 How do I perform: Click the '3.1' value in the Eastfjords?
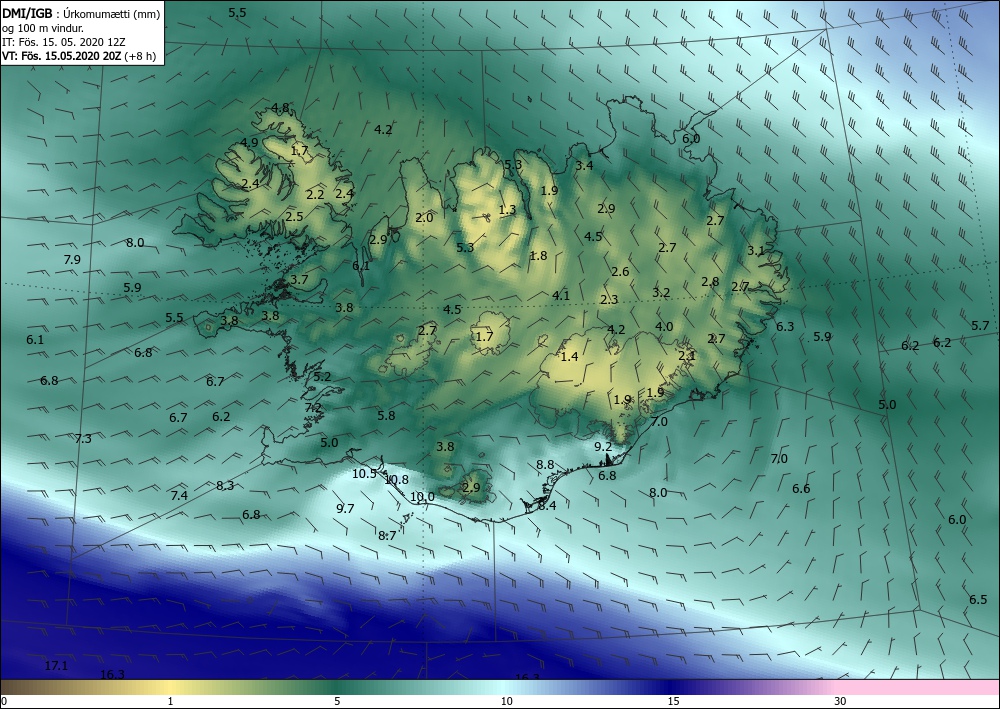(x=756, y=251)
